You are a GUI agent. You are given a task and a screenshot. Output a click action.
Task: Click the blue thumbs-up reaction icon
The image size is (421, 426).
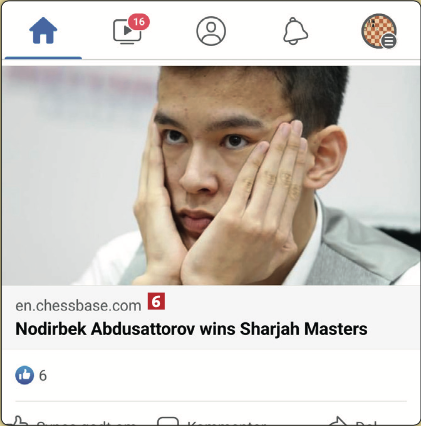click(24, 375)
